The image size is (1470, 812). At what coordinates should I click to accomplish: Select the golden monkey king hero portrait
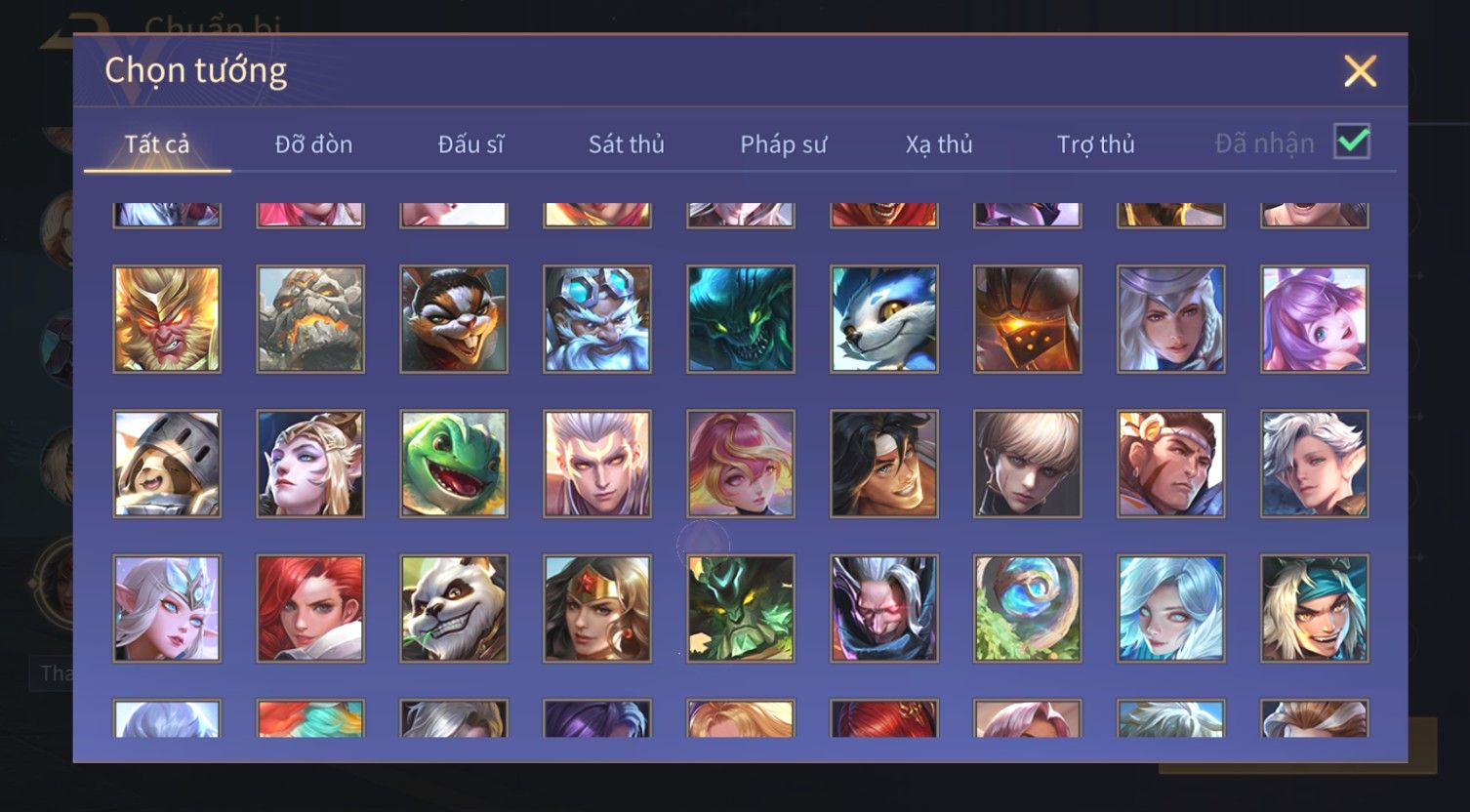tap(167, 319)
